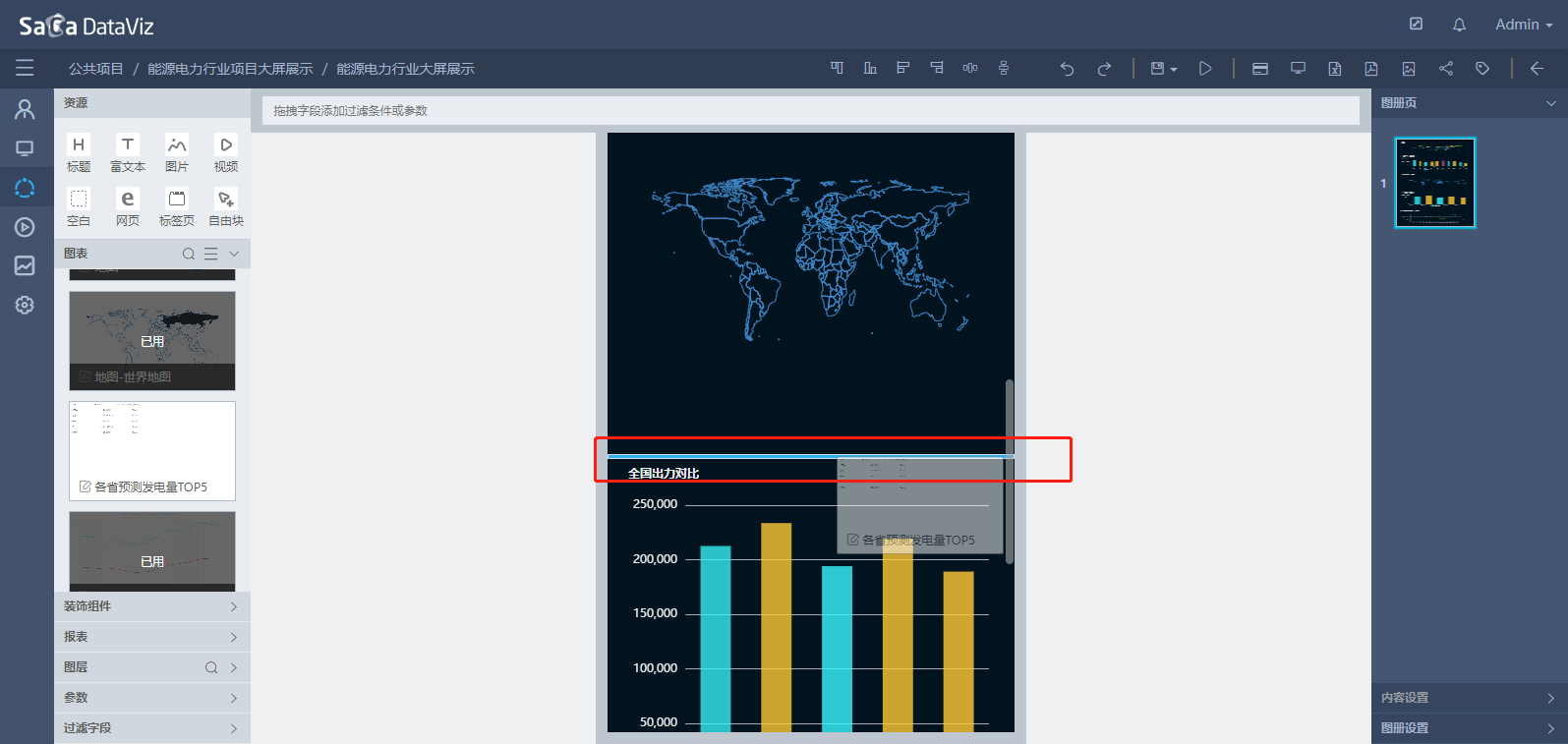Click the align top toolbar icon
Viewport: 1568px width, 744px height.
[837, 68]
